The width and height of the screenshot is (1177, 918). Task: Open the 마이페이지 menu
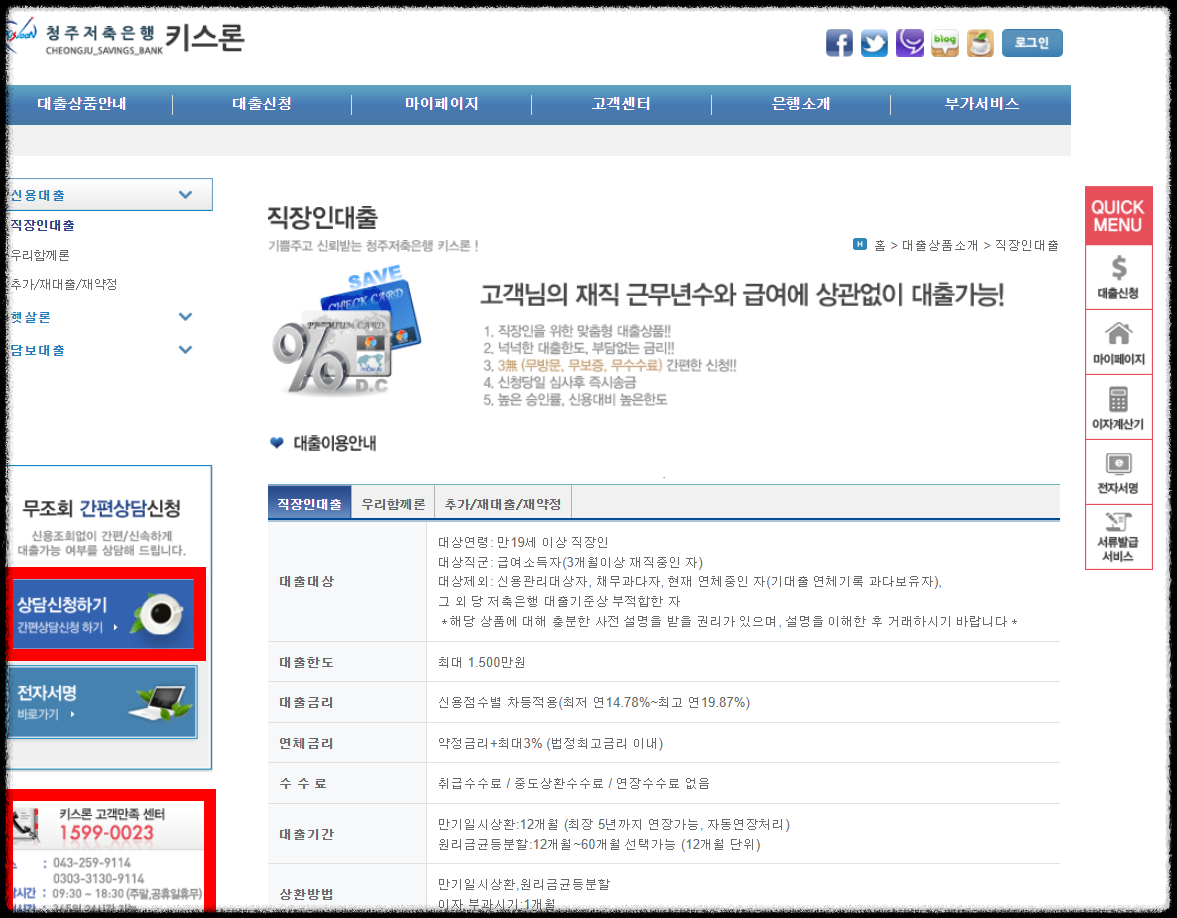[x=441, y=104]
